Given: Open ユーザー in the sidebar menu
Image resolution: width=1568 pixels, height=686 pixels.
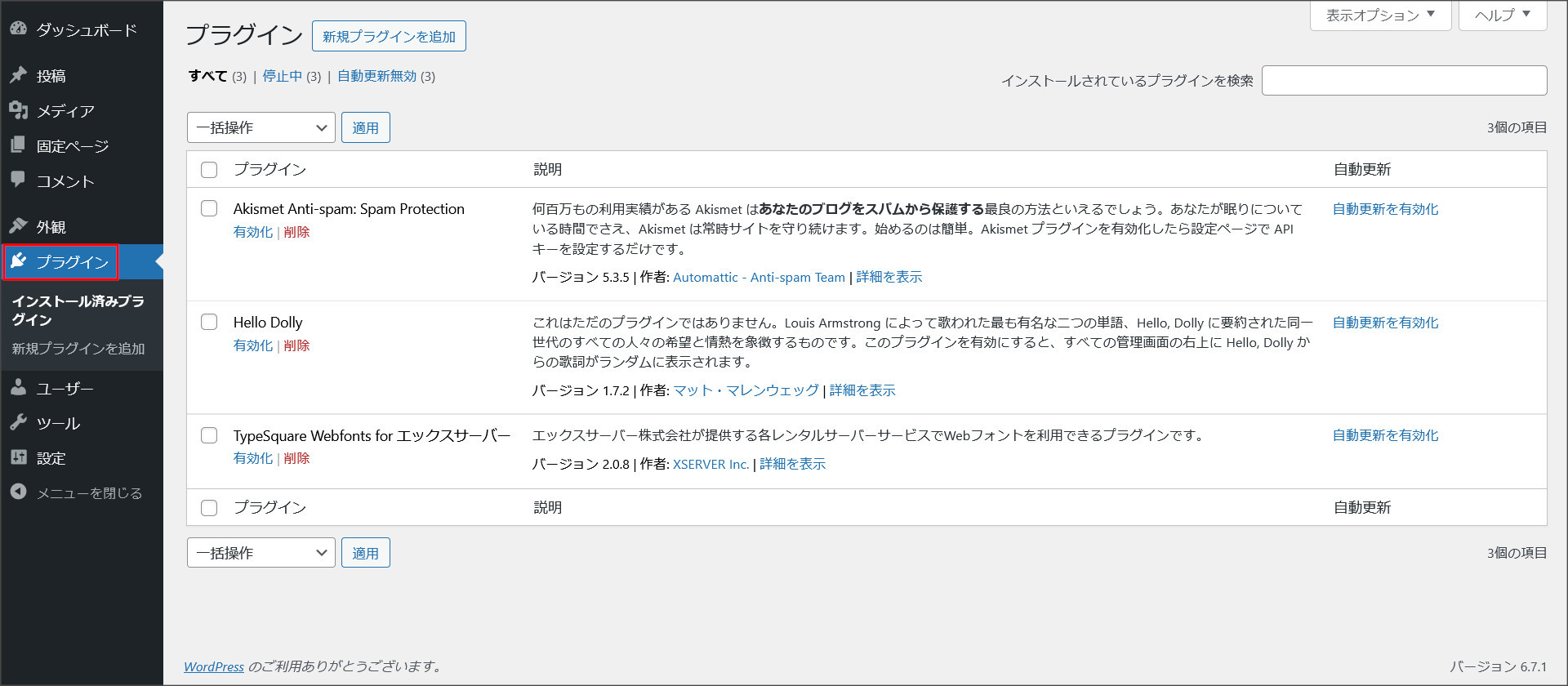Looking at the screenshot, I should [65, 389].
